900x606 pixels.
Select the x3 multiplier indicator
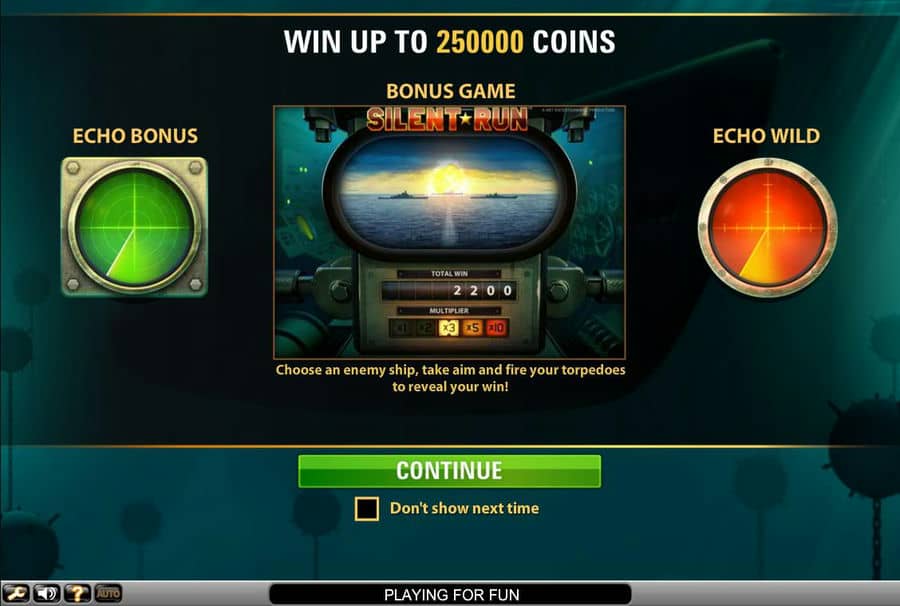click(448, 328)
